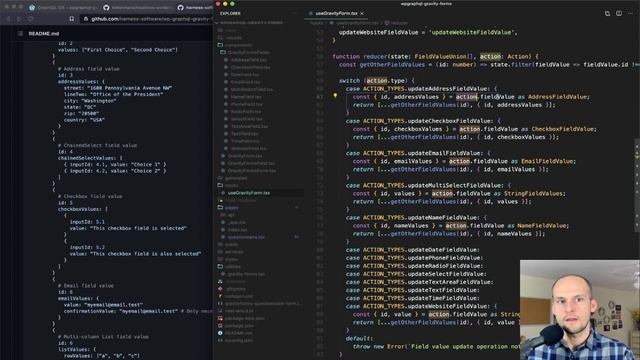Collapse the project root folder in Explorer
Image resolution: width=640 pixels, height=360 pixels.
(x=251, y=23)
